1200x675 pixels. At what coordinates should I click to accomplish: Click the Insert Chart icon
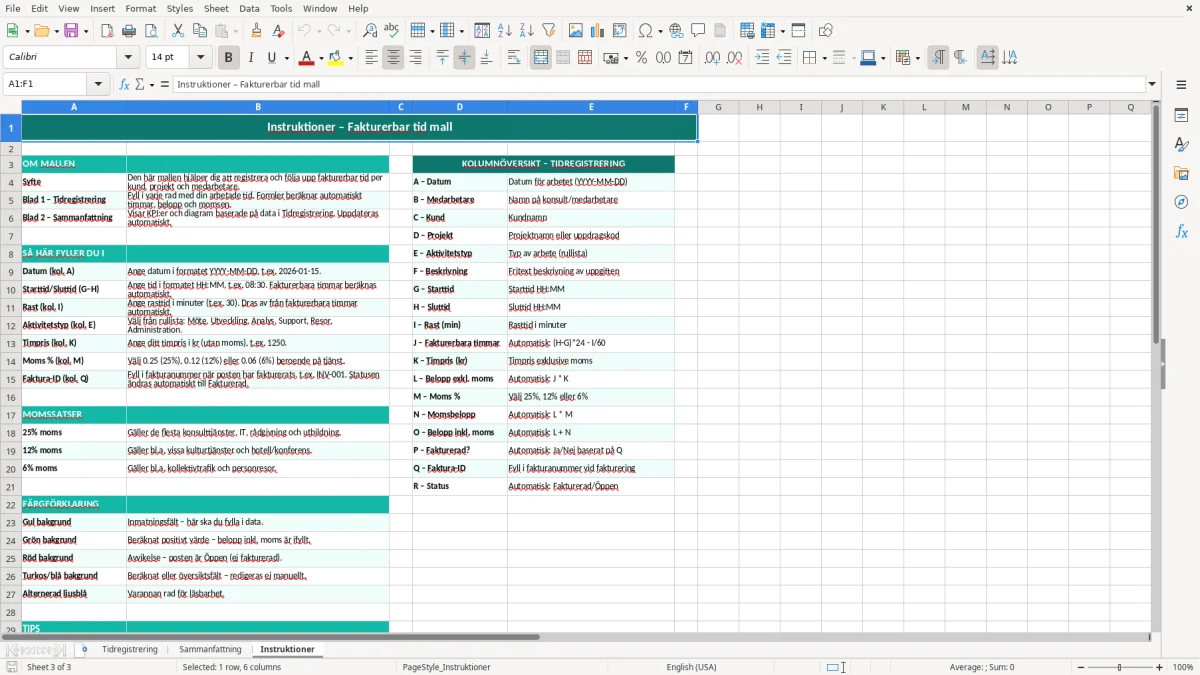[597, 31]
